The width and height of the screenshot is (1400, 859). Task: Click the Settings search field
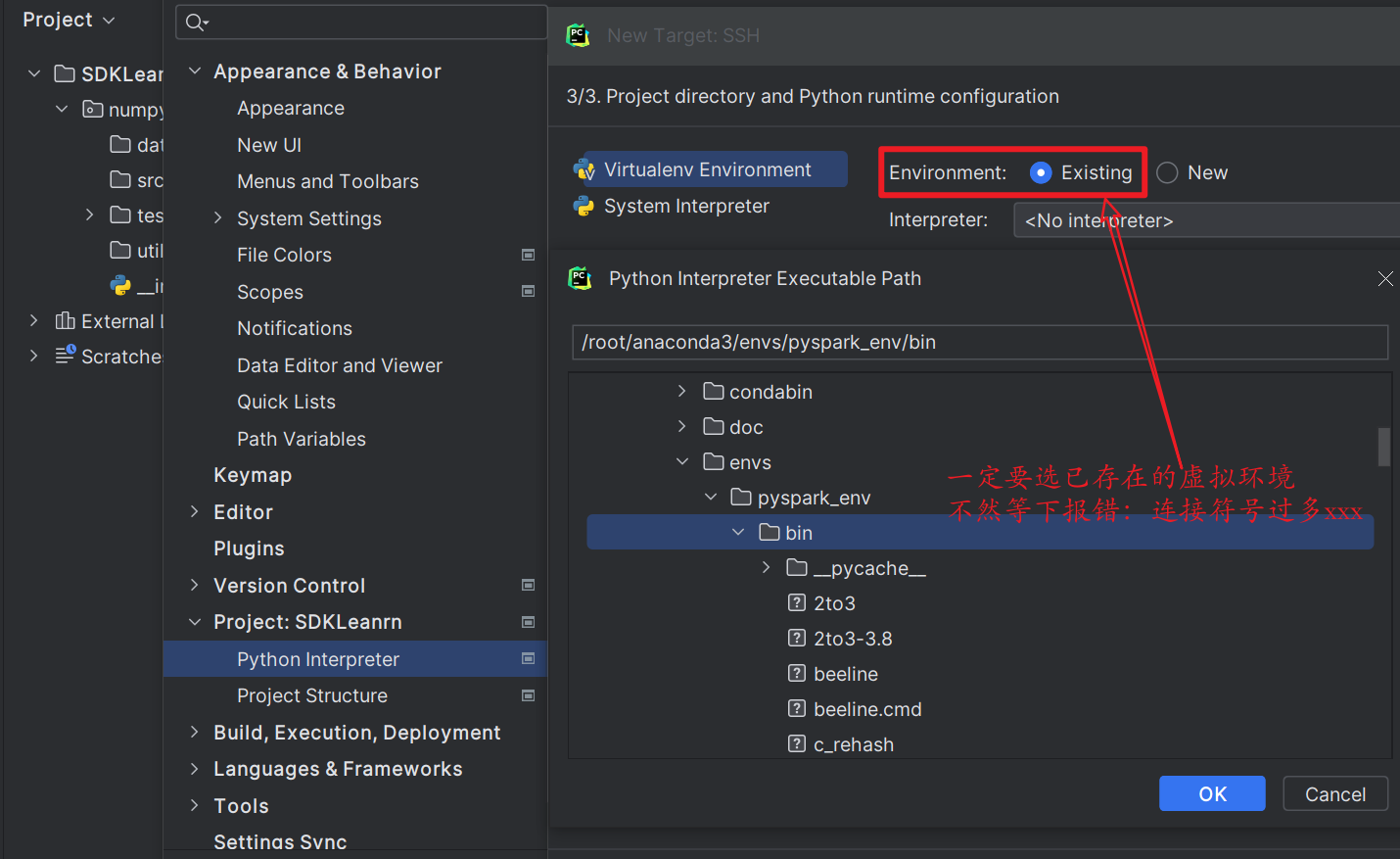click(x=361, y=23)
